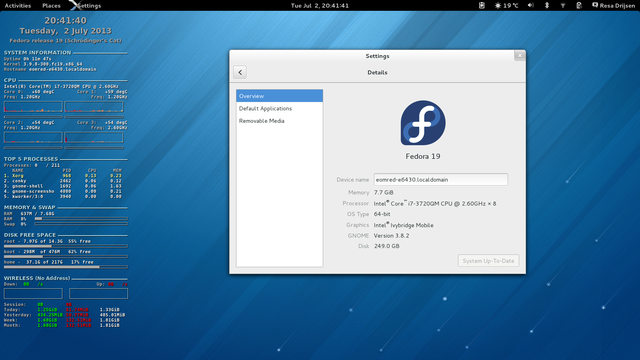Click the Xorg process row
Image resolution: width=640 pixels, height=360 pixels.
(62, 176)
